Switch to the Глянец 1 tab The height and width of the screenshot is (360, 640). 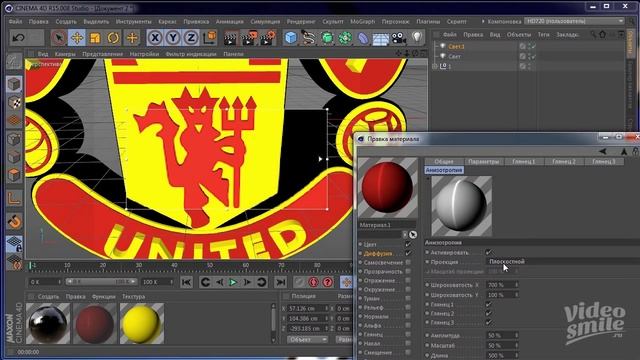pos(524,162)
